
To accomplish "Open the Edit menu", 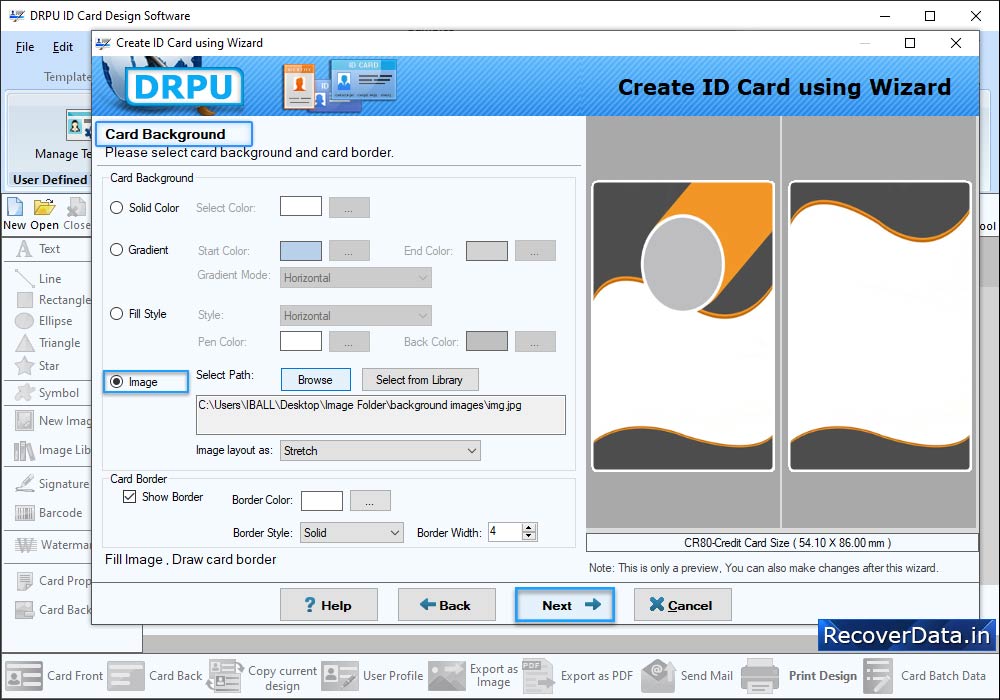I will [63, 47].
